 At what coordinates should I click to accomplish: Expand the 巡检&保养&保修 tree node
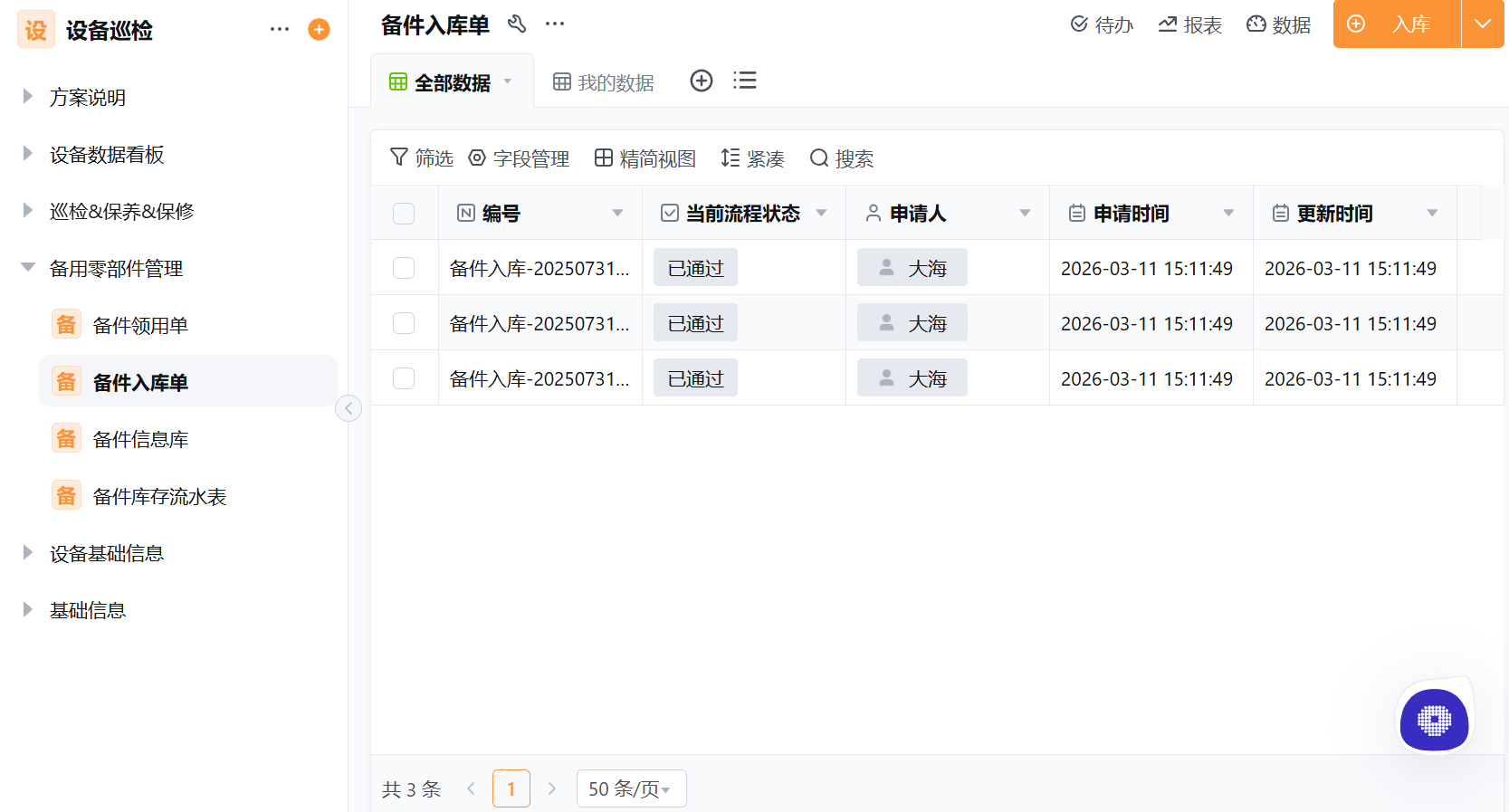28,210
